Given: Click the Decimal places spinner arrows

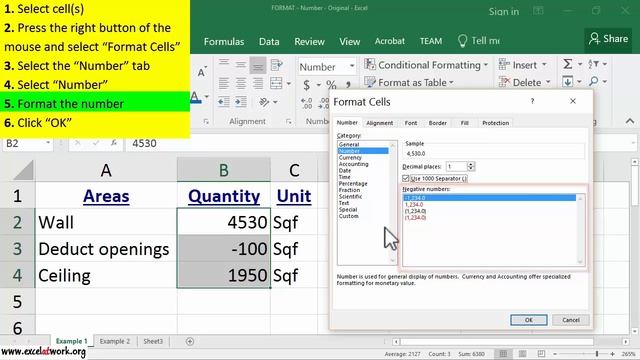Looking at the screenshot, I should click(471, 167).
